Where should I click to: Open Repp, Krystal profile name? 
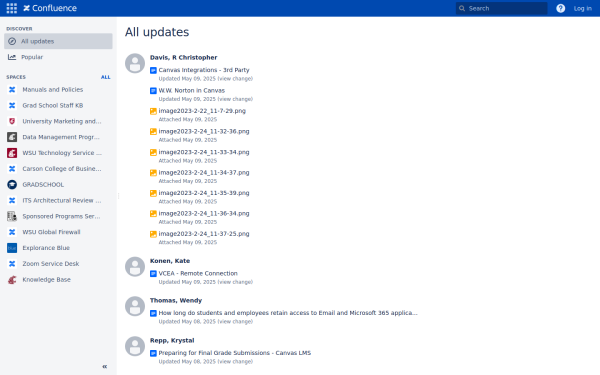[172, 341]
